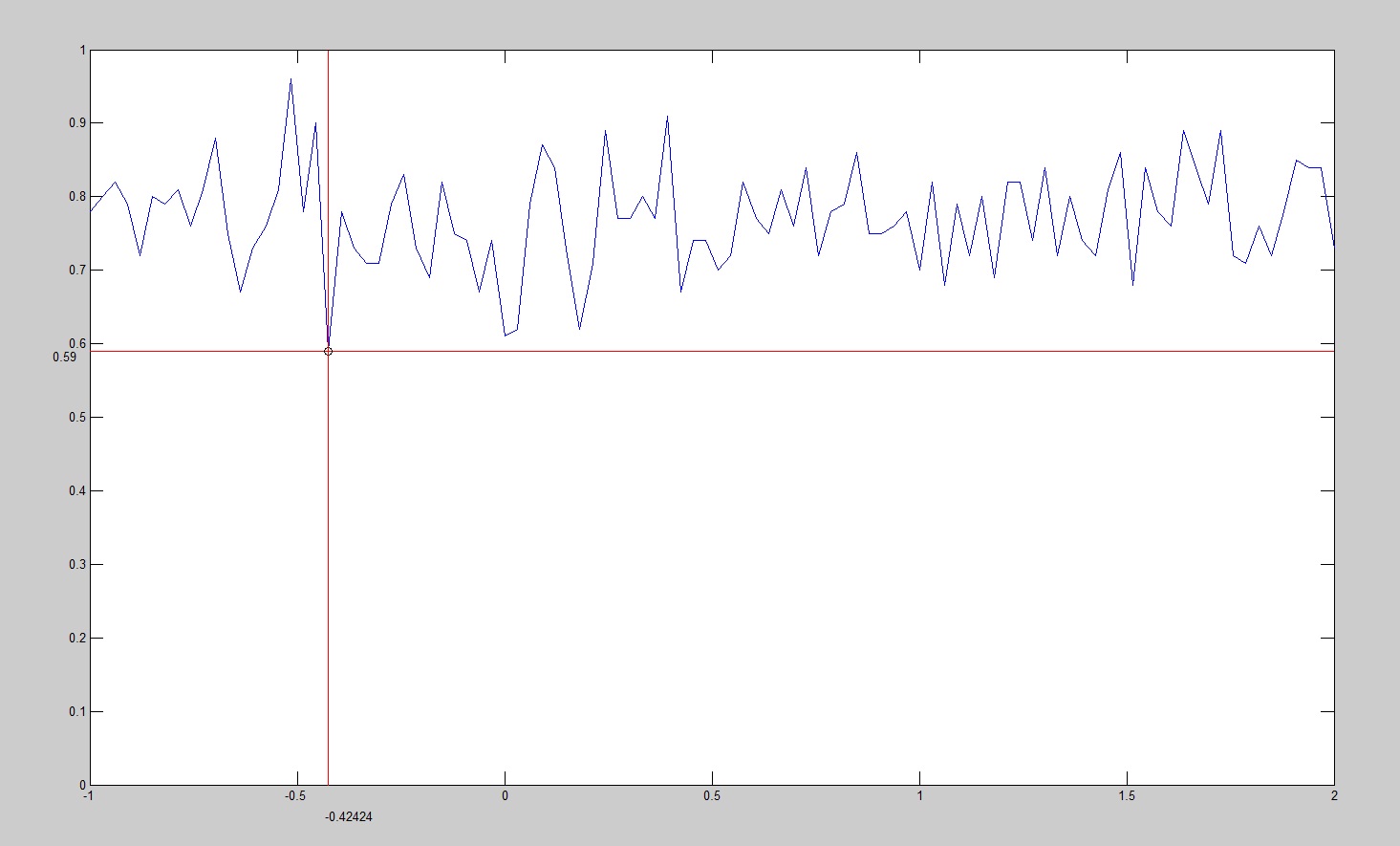Viewport: 1400px width, 846px height.
Task: Click the x-axis tick label 0.5
Action: [712, 796]
